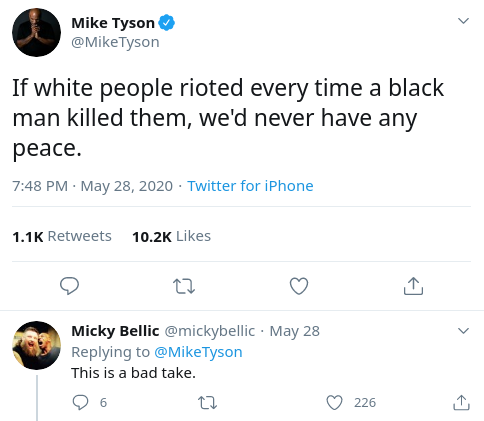Screen dimensions: 484x421
Task: Open Micky Bellic's profile avatar
Action: coord(36,345)
